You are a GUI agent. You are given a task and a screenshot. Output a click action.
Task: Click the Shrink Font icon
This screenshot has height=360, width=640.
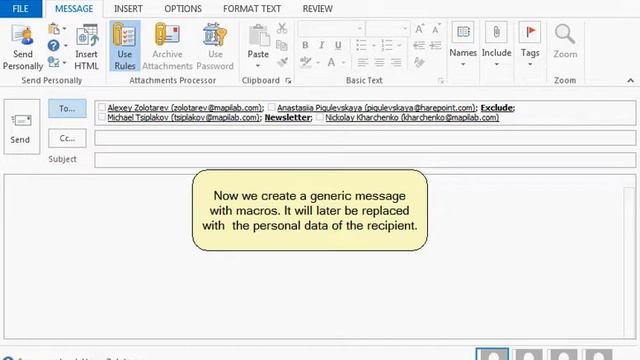(436, 29)
